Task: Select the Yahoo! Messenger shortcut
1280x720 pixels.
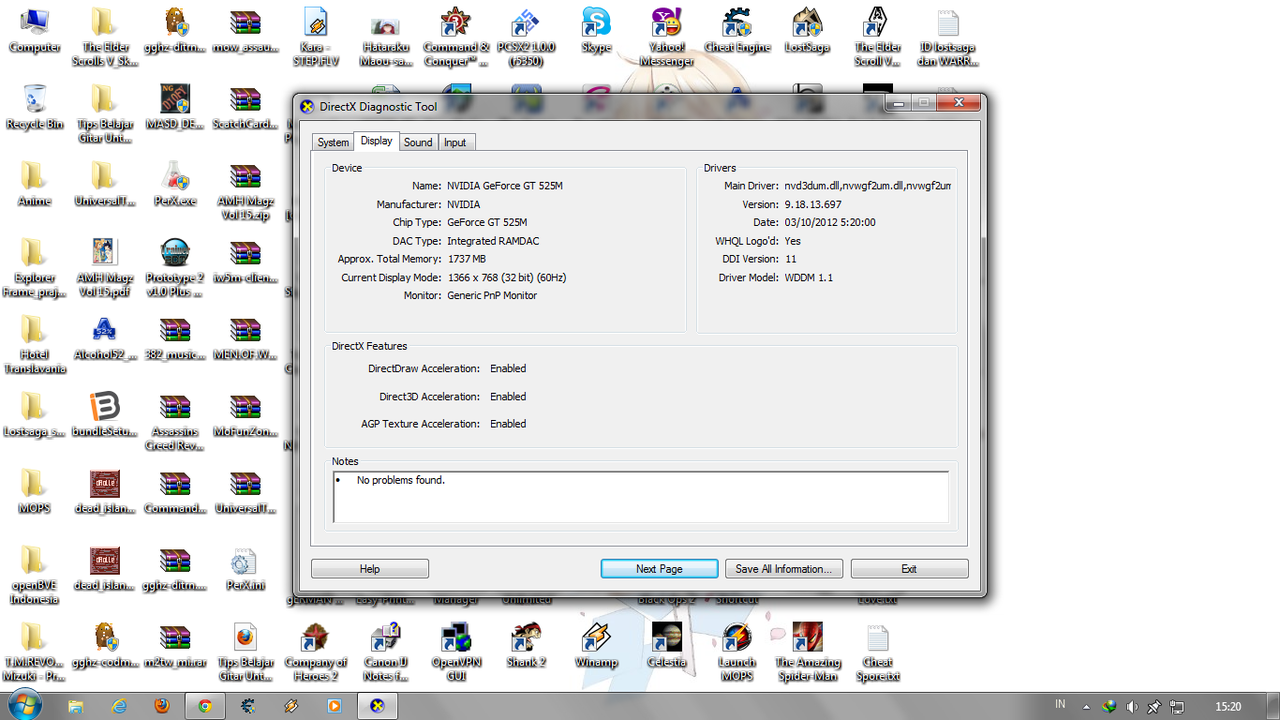Action: tap(667, 37)
